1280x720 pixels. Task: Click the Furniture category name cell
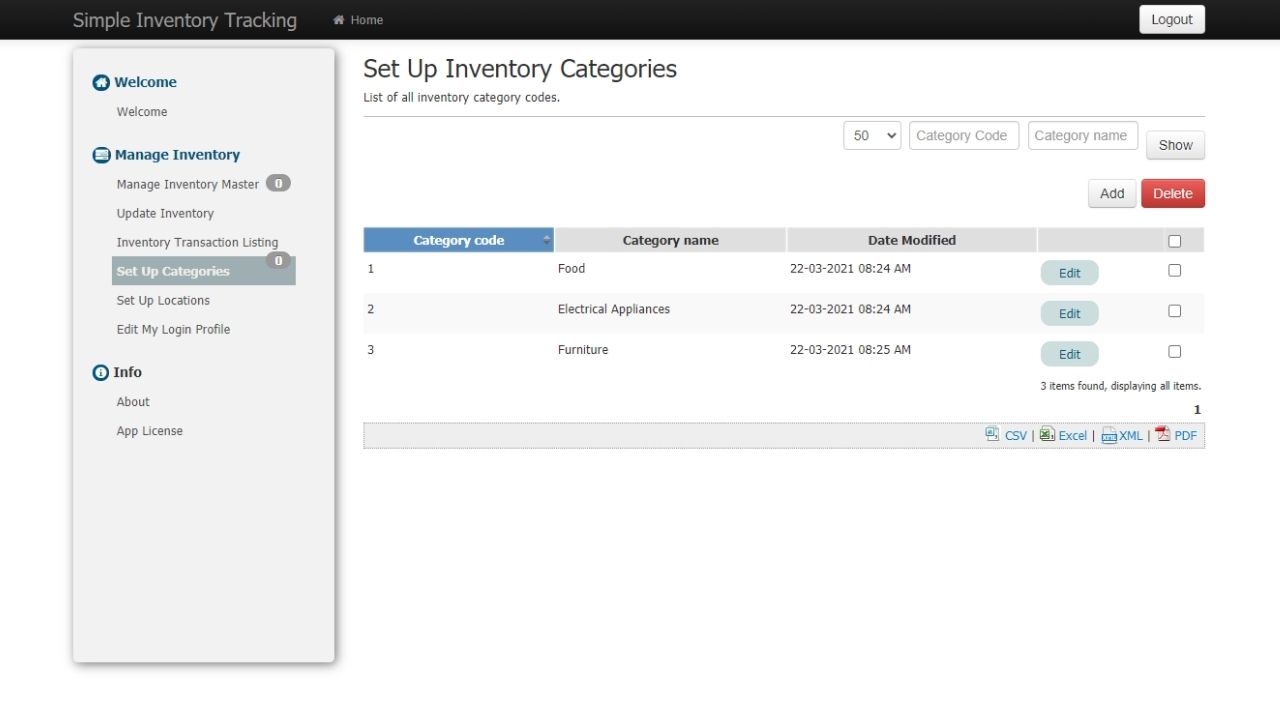(x=583, y=350)
